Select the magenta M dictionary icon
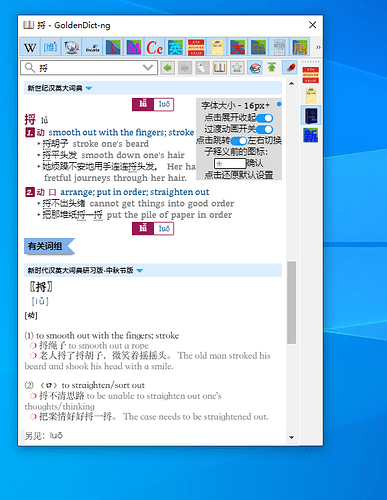387x500 pixels. click(134, 47)
